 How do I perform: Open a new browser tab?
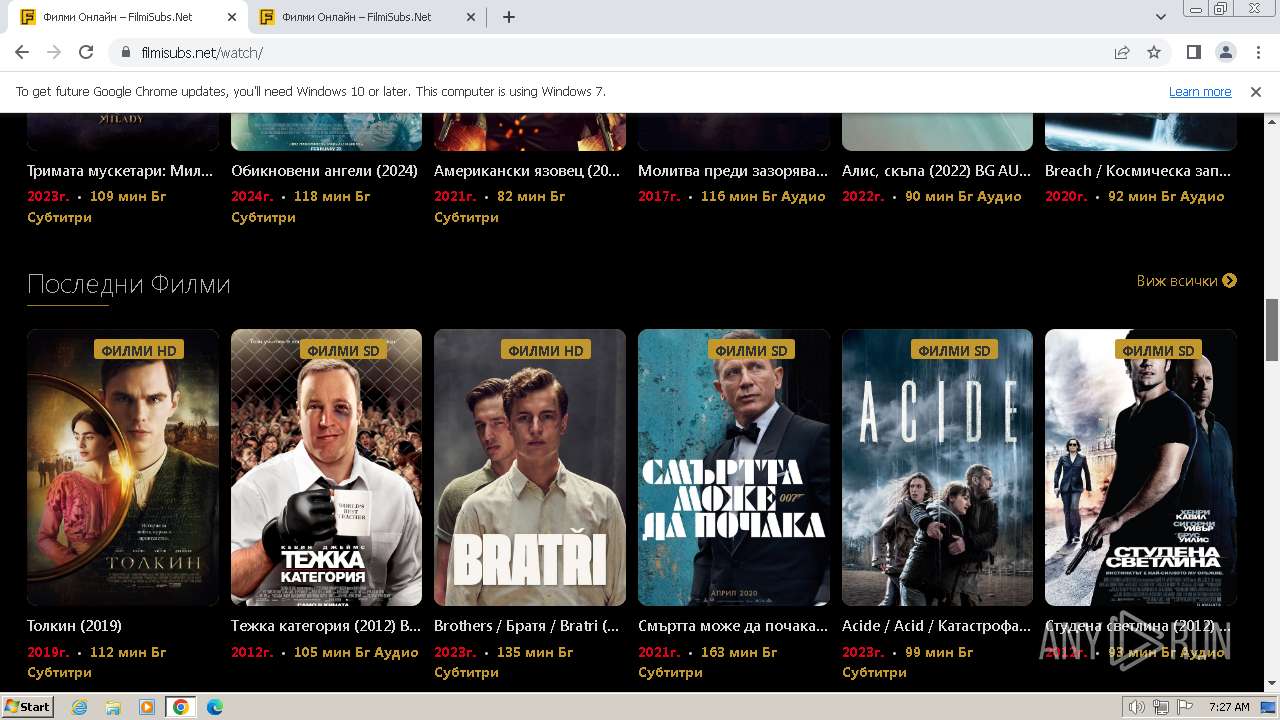(x=509, y=17)
